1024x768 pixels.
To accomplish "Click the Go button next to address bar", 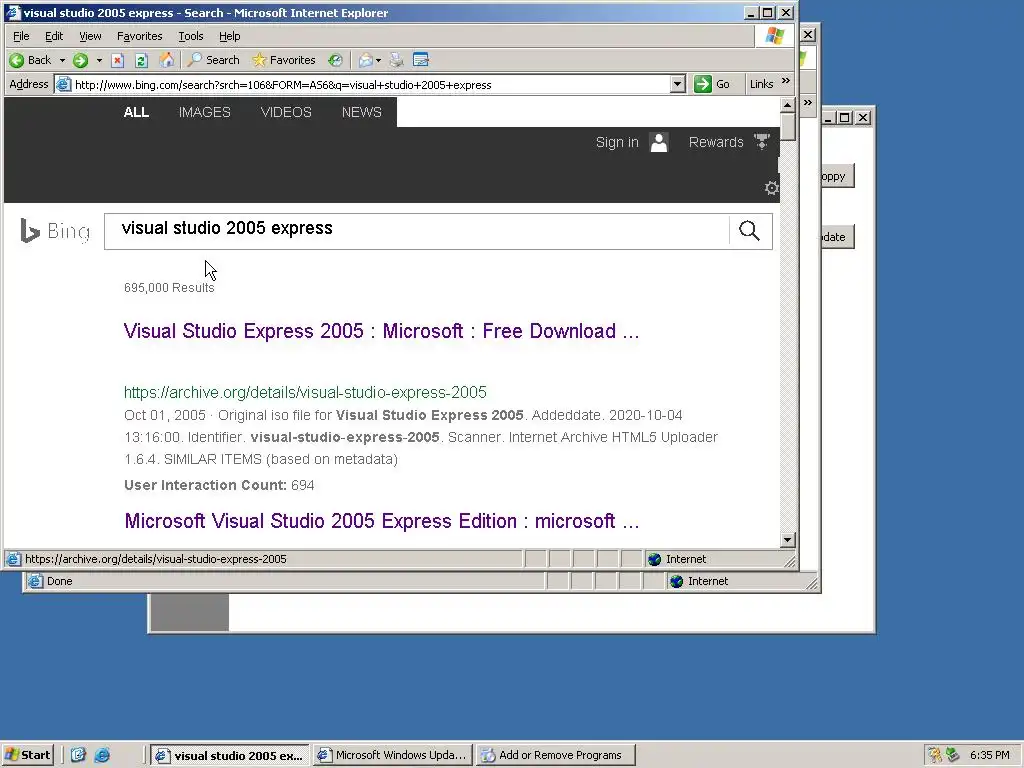I will point(712,84).
